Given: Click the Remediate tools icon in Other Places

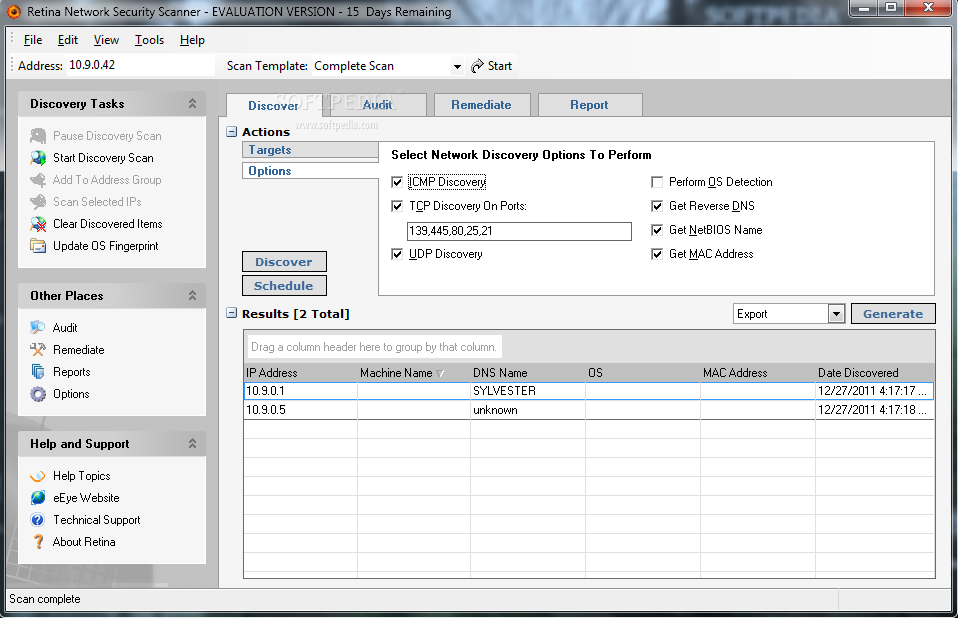Looking at the screenshot, I should point(38,349).
